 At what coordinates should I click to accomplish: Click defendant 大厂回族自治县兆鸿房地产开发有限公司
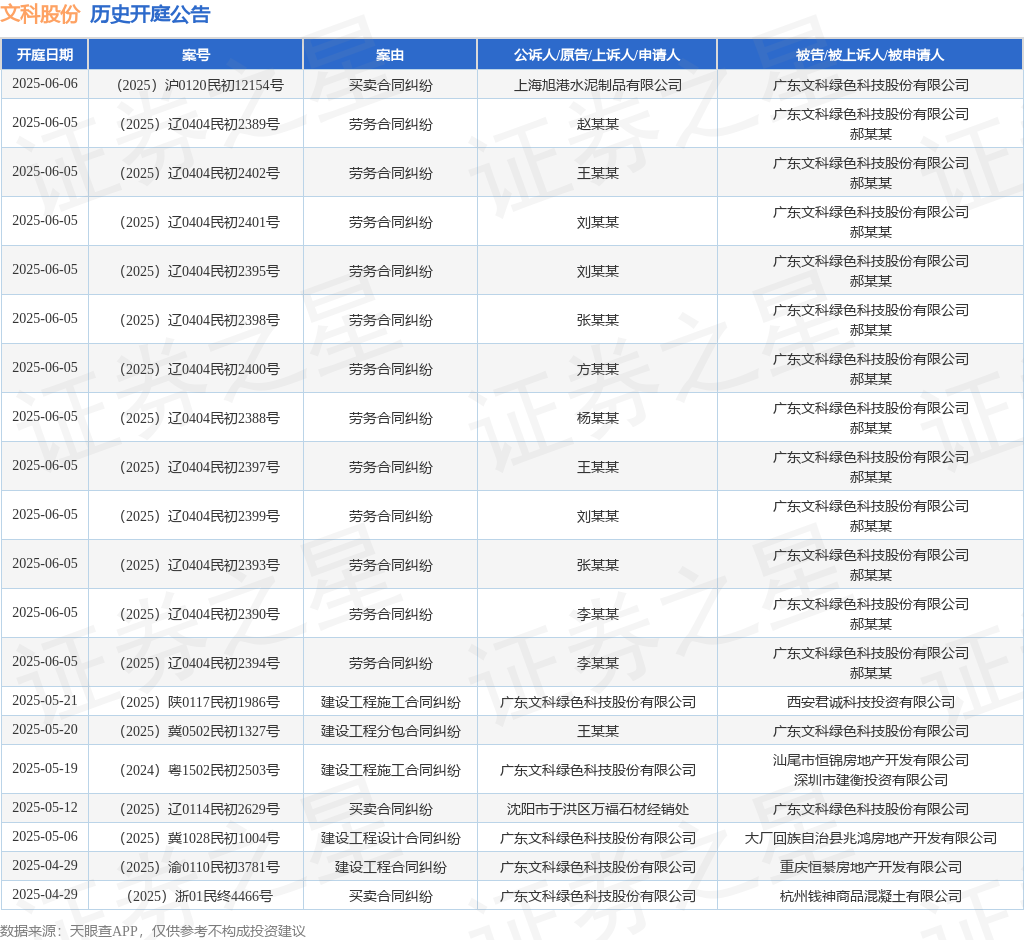point(871,838)
